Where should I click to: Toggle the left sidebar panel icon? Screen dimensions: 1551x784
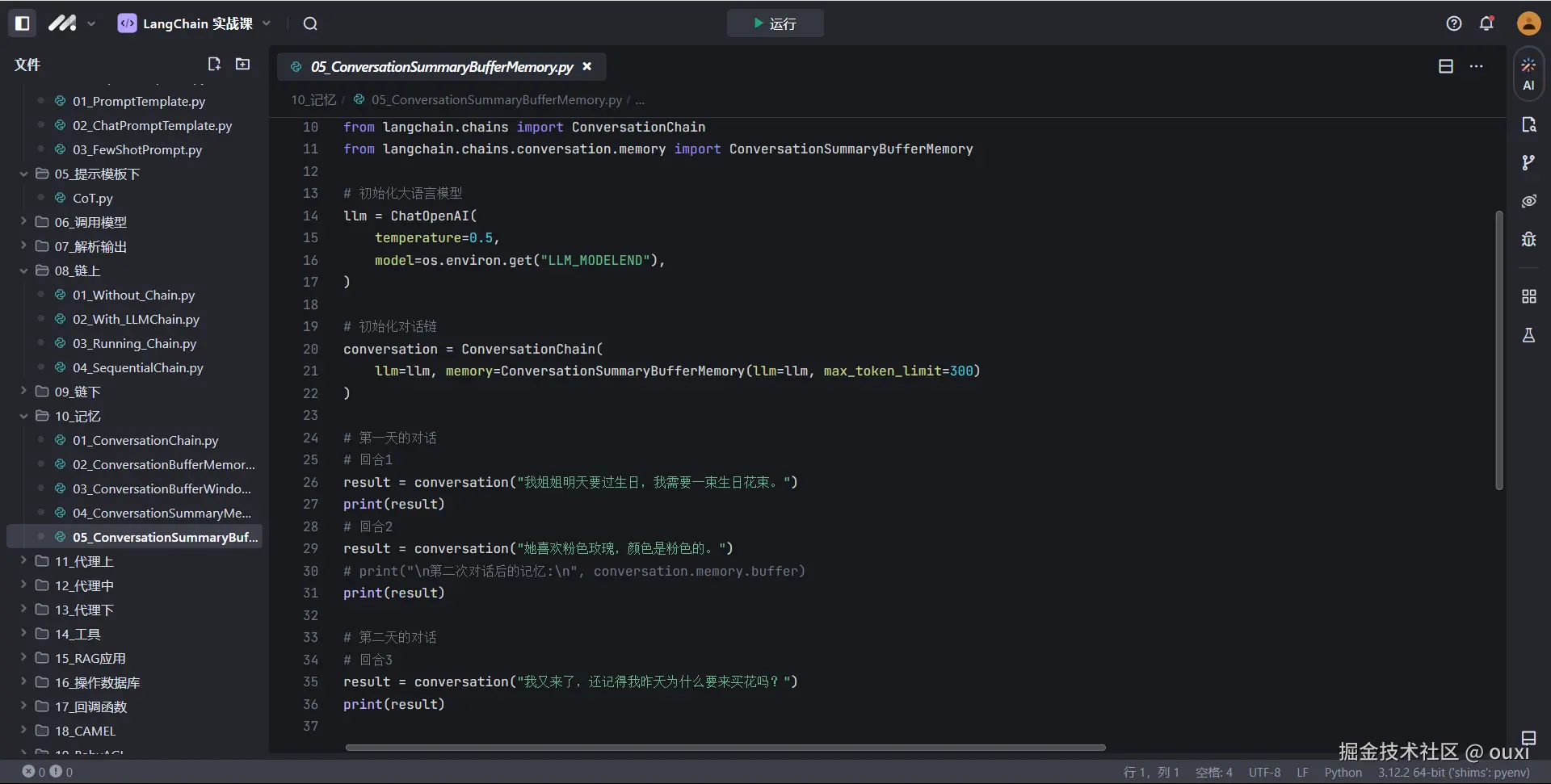coord(23,23)
